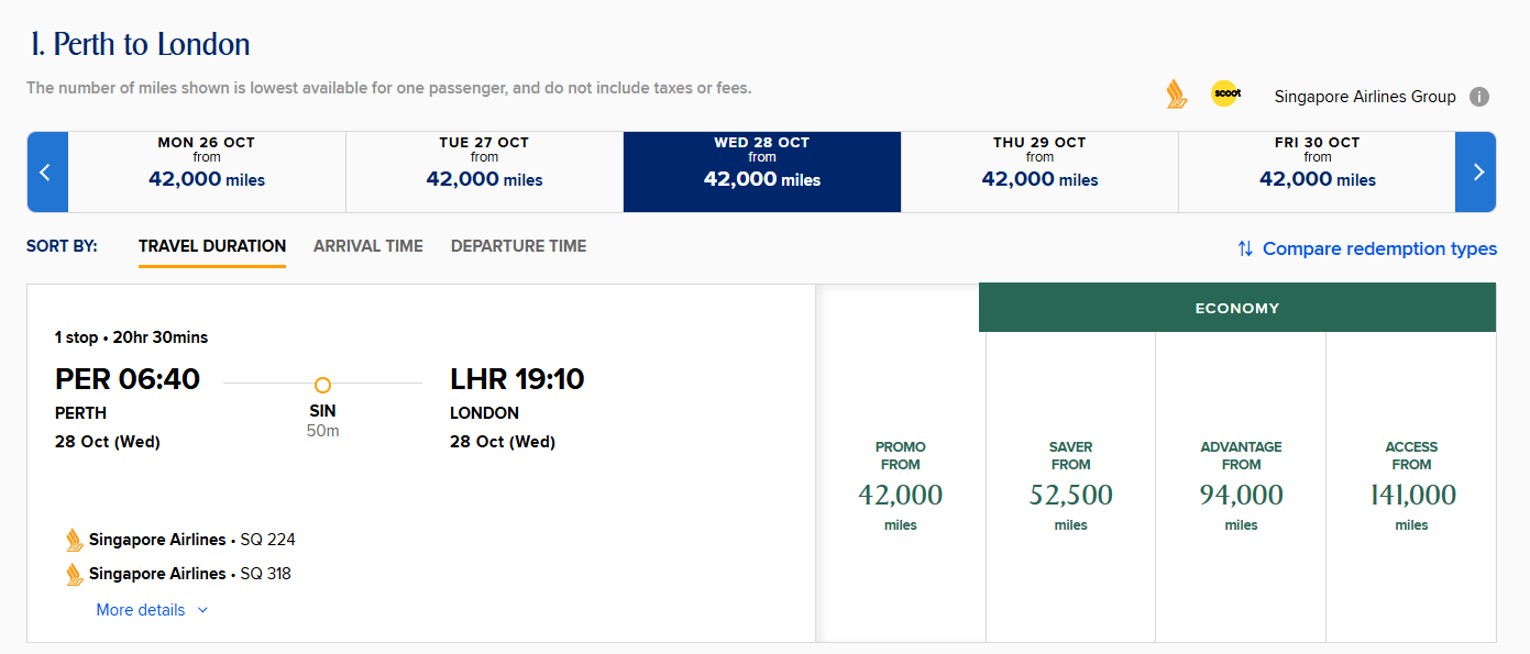1530x654 pixels.
Task: Pick Access fare from 141,000 miles
Action: 1411,486
